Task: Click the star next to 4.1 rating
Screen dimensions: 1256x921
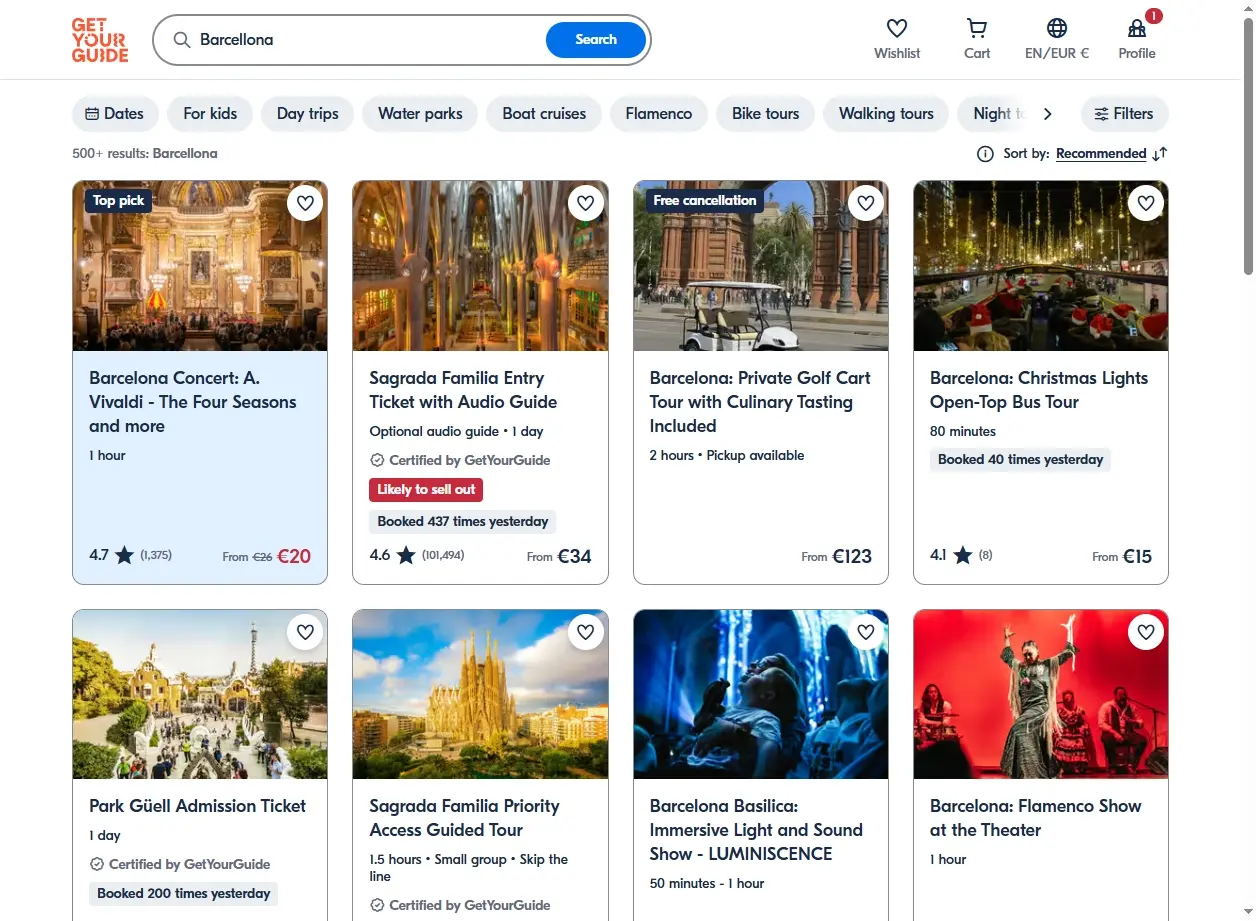Action: (x=963, y=555)
